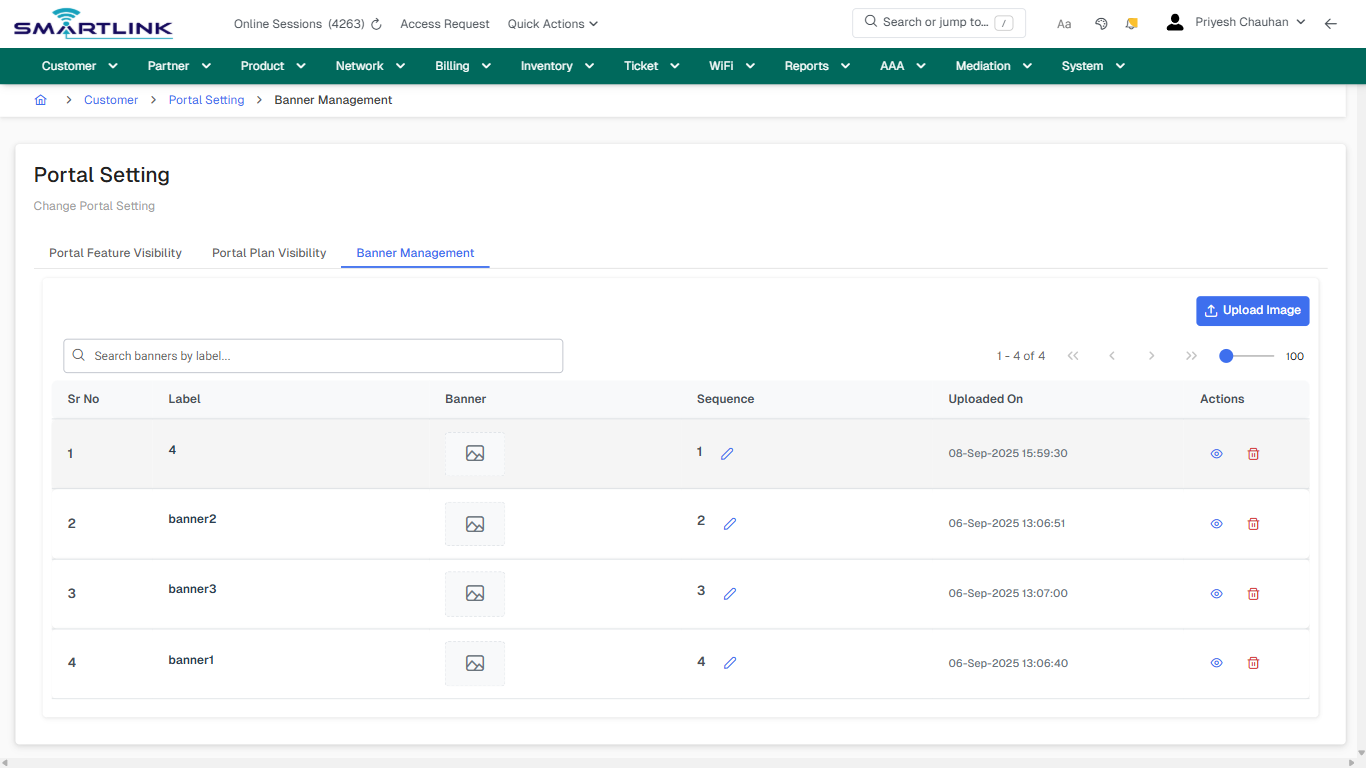Click the banners search input field
This screenshot has width=1366, height=768.
[313, 355]
